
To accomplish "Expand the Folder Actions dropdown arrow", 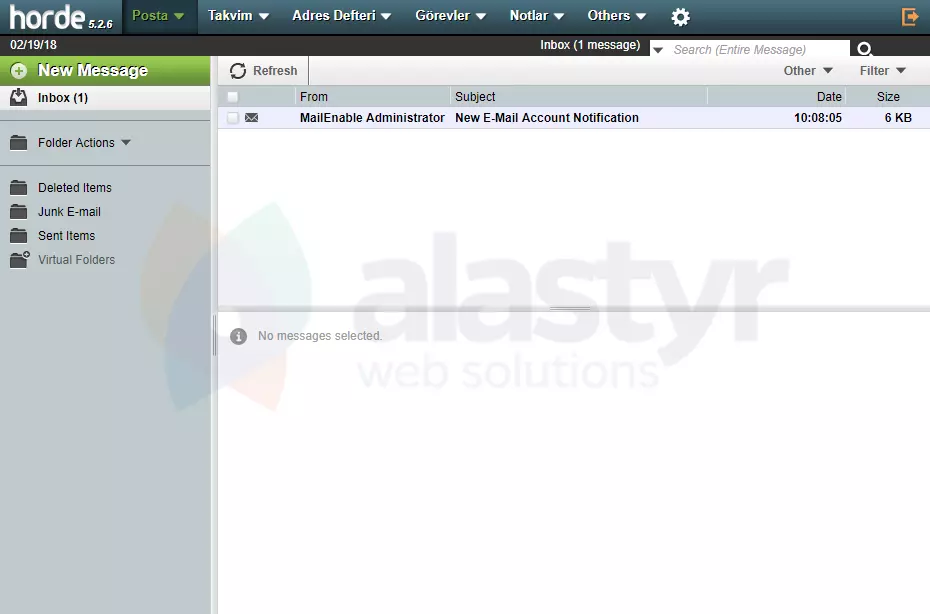I will [126, 142].
